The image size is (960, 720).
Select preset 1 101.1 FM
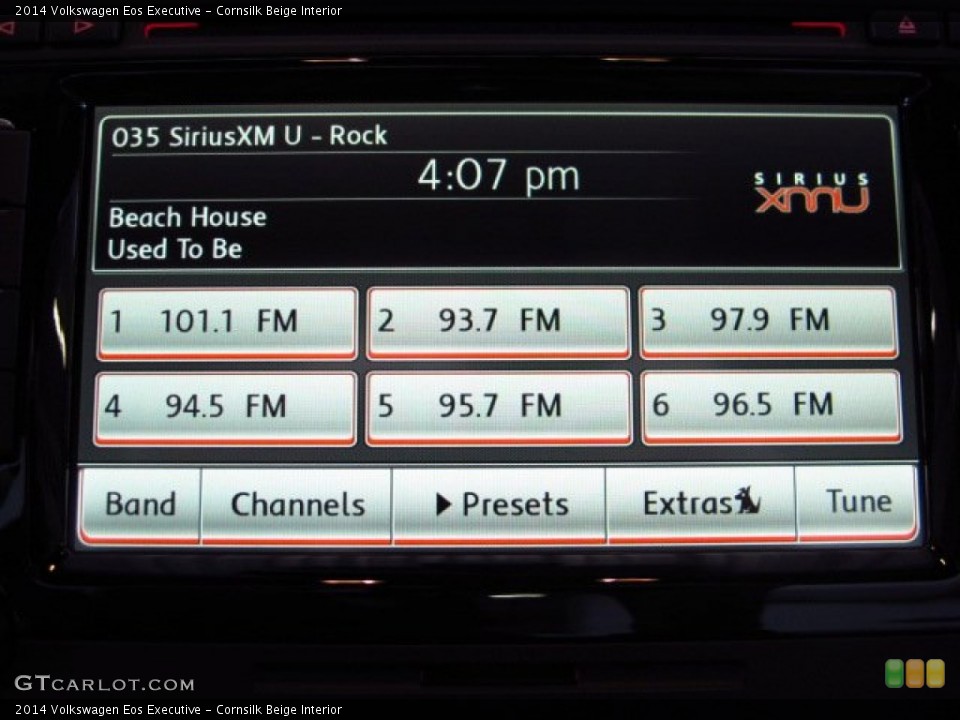tap(227, 323)
